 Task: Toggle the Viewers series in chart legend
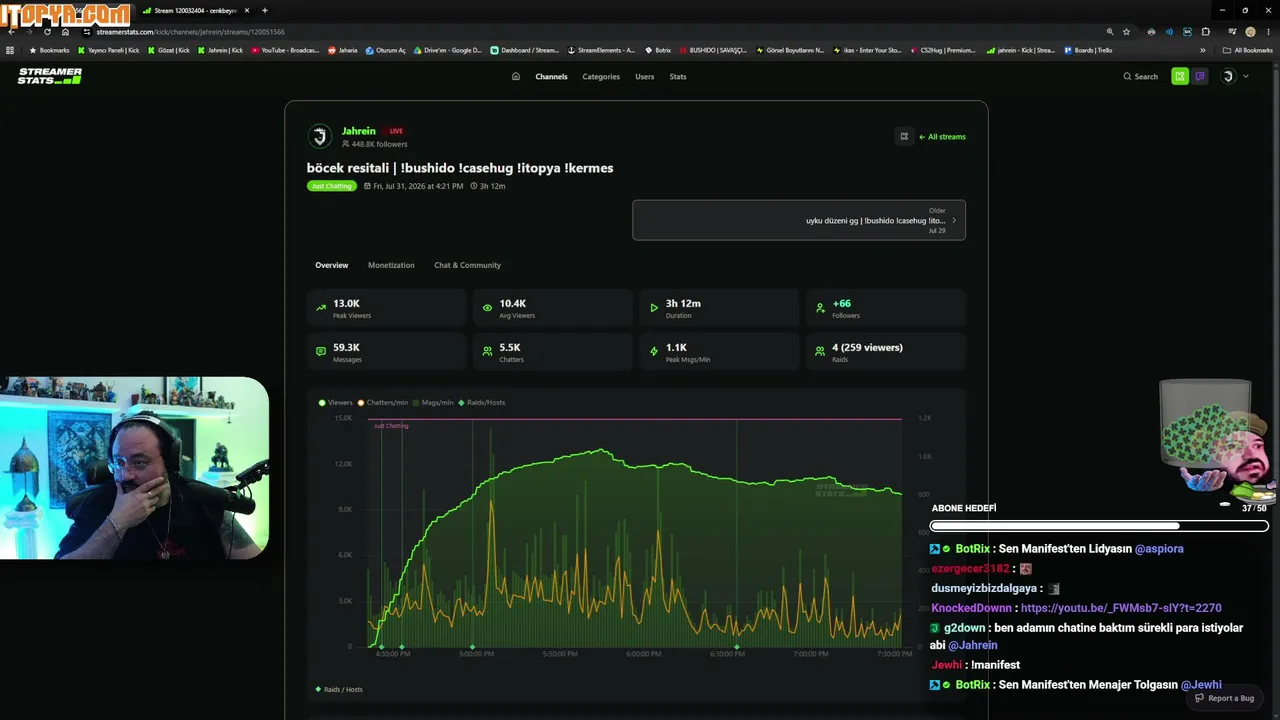click(x=336, y=402)
